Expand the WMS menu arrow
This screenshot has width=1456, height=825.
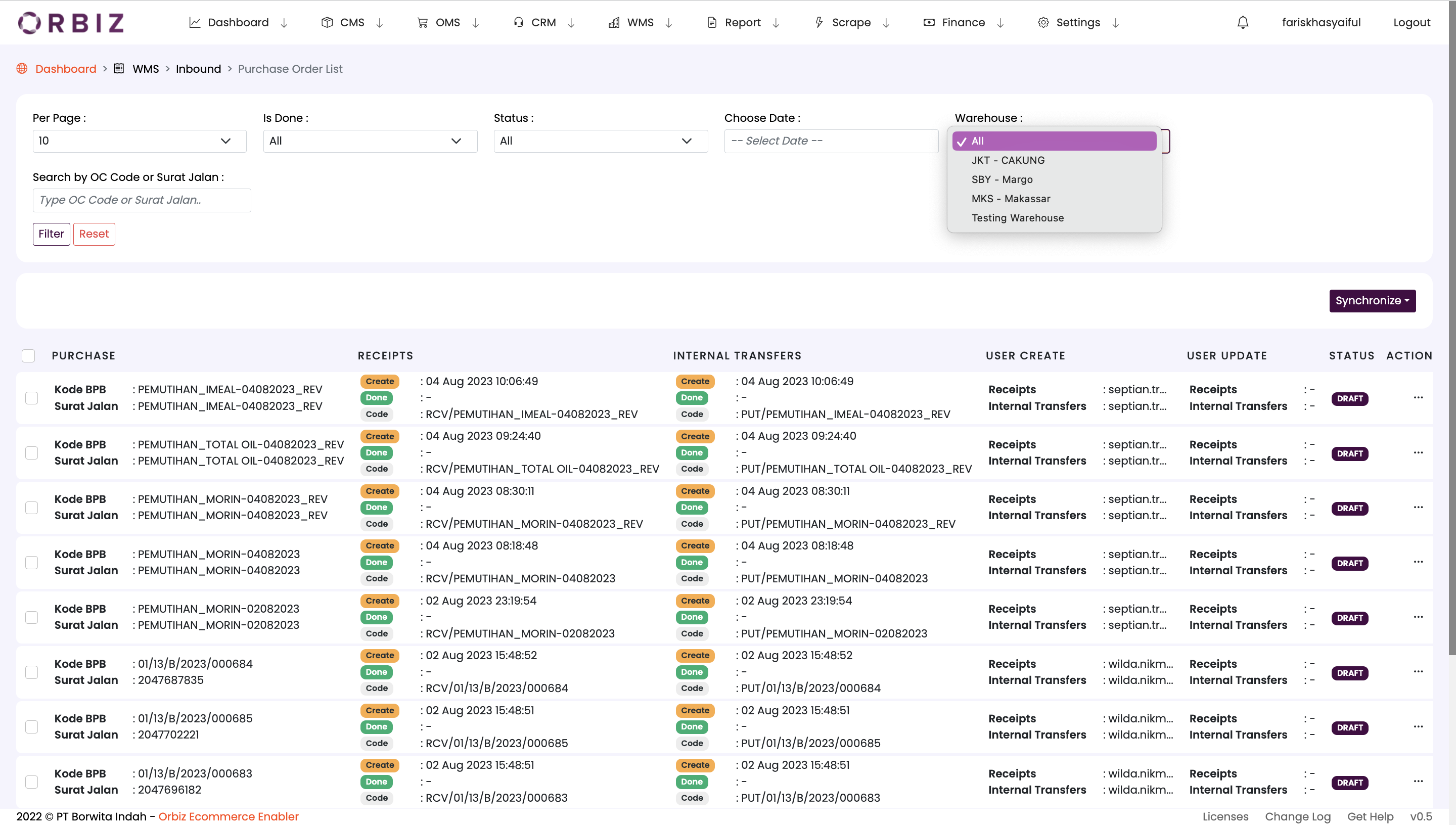click(668, 23)
